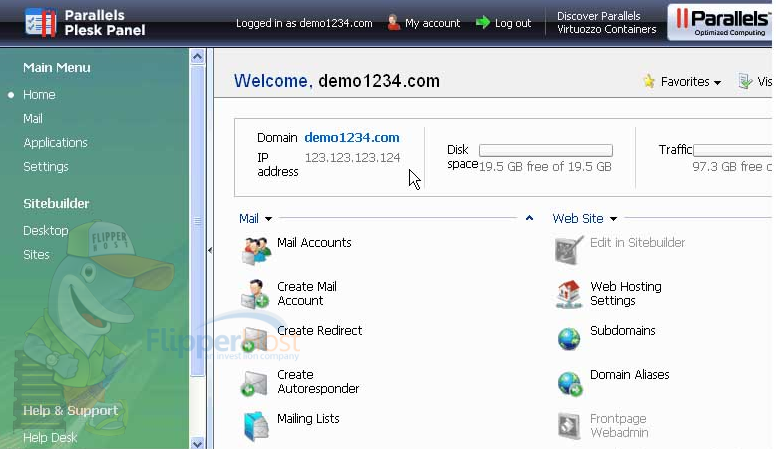Expand the Mail section dropdown arrow

(268, 219)
